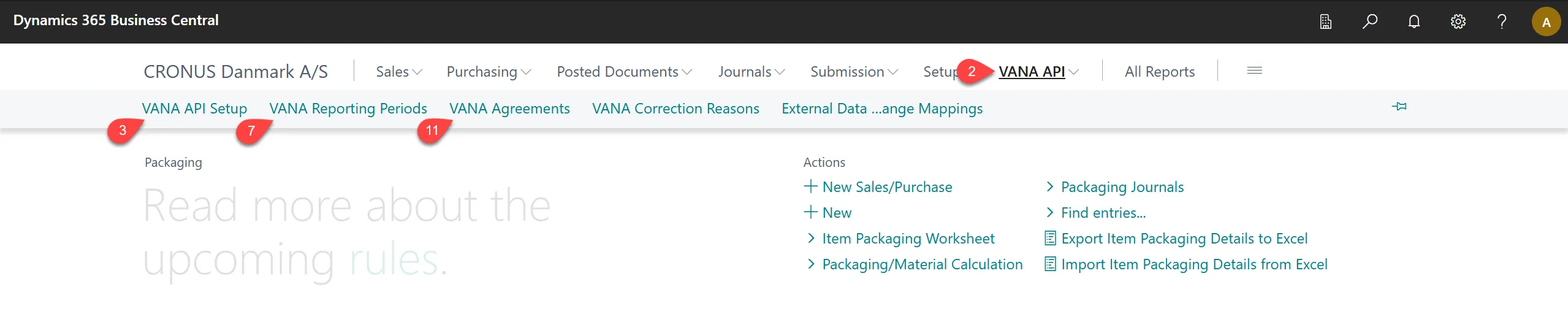1568x330 pixels.
Task: Open VANA Reporting Periods
Action: tap(348, 109)
